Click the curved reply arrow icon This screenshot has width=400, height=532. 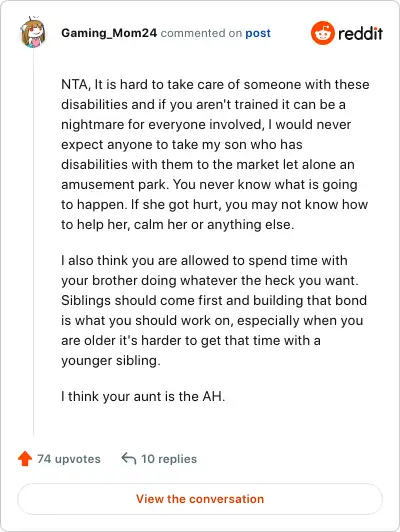[x=129, y=458]
